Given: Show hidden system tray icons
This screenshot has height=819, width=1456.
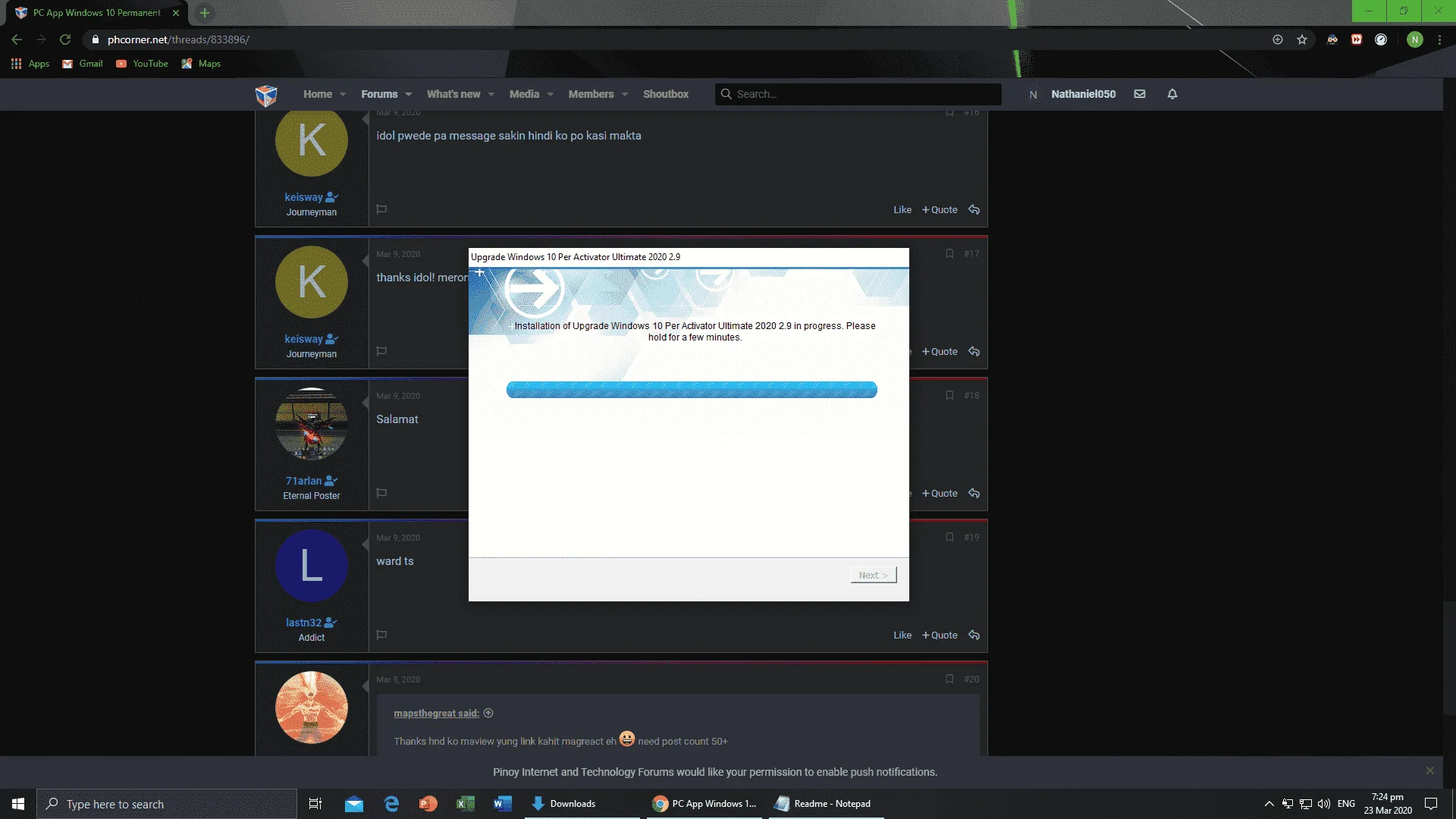Looking at the screenshot, I should [x=1269, y=804].
